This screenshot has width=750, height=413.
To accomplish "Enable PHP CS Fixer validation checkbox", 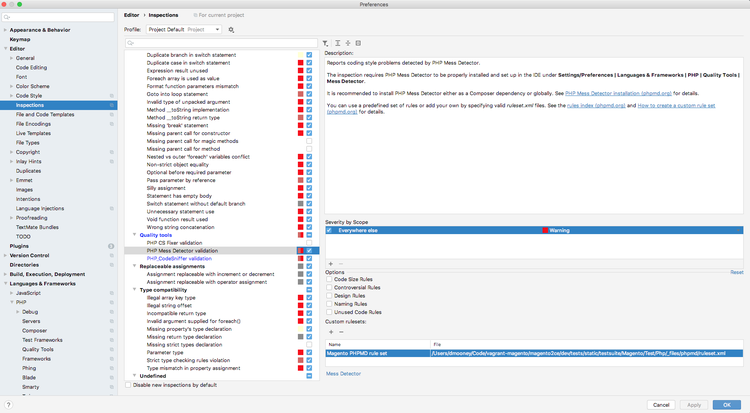I will pyautogui.click(x=309, y=243).
